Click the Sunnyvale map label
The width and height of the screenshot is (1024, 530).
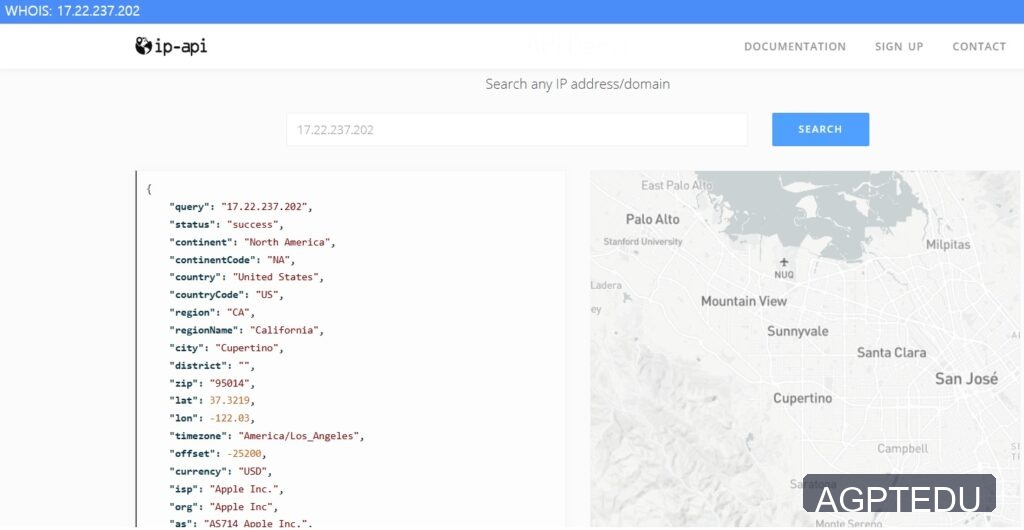point(797,332)
